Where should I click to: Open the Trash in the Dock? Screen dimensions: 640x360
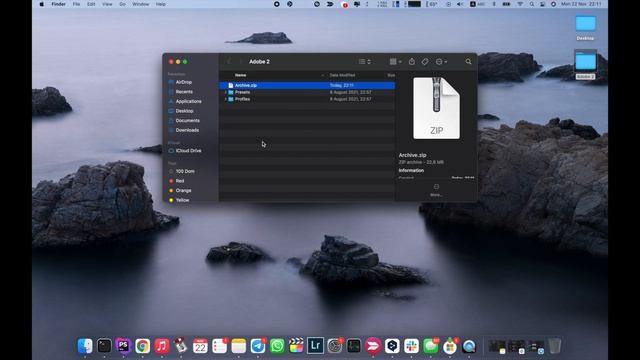(x=554, y=346)
